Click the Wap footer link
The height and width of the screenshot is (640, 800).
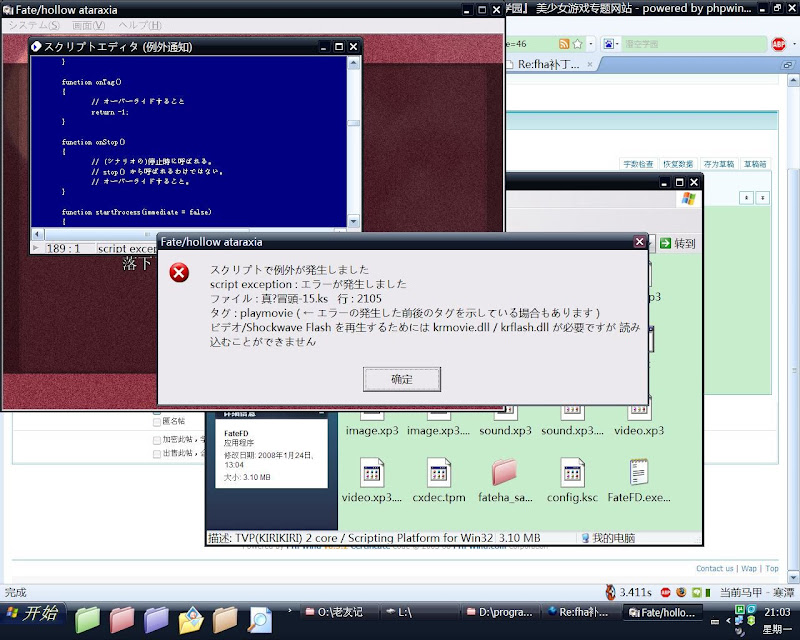[749, 569]
